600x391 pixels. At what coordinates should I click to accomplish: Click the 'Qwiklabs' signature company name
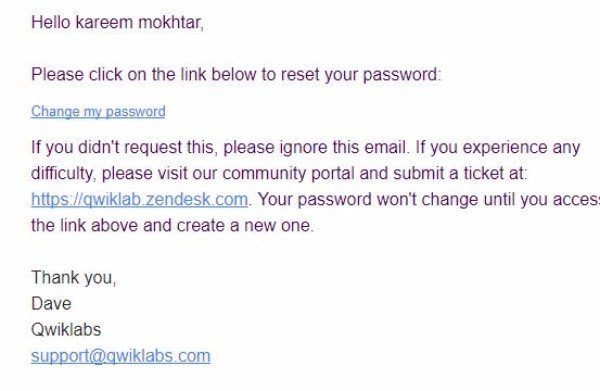[x=66, y=330]
